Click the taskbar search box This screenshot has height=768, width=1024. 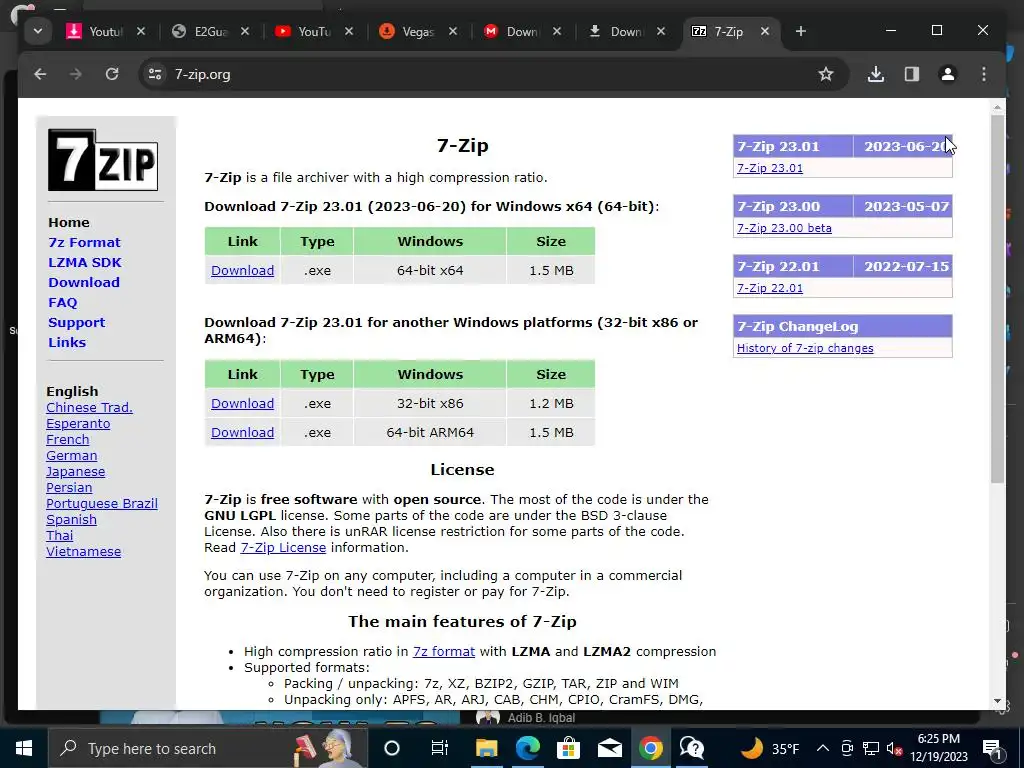click(208, 748)
